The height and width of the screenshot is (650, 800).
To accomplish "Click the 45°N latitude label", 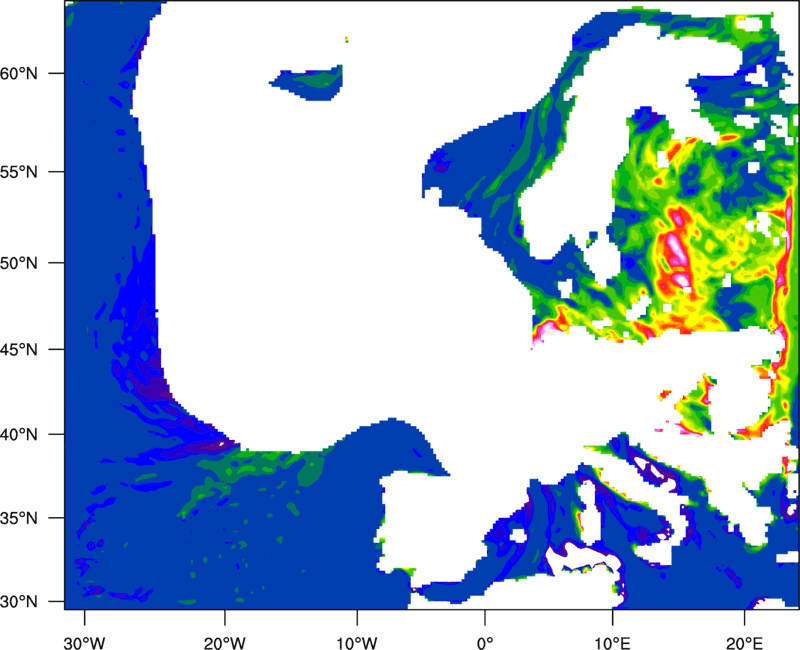I will pos(35,350).
